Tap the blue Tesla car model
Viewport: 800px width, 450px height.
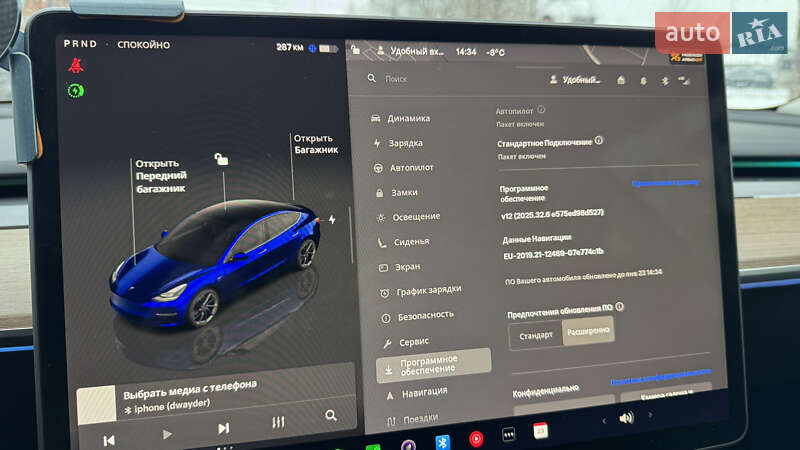pyautogui.click(x=215, y=262)
